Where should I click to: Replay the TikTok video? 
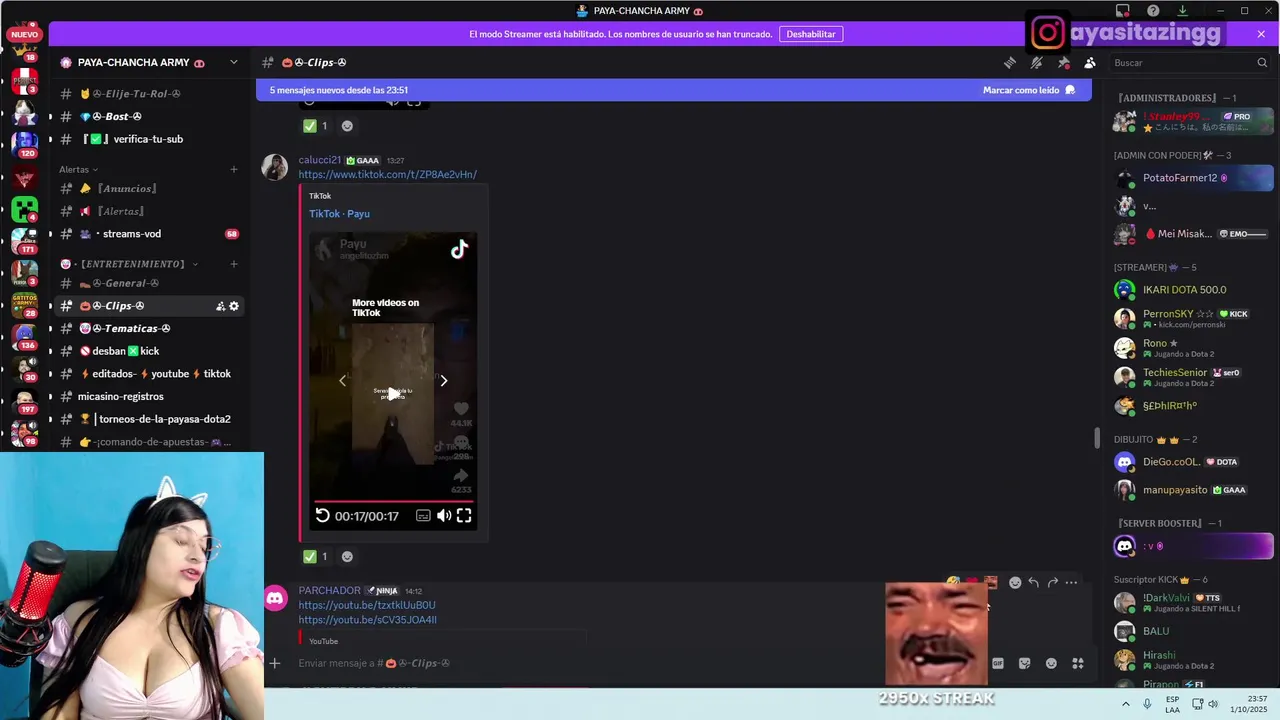pos(322,516)
